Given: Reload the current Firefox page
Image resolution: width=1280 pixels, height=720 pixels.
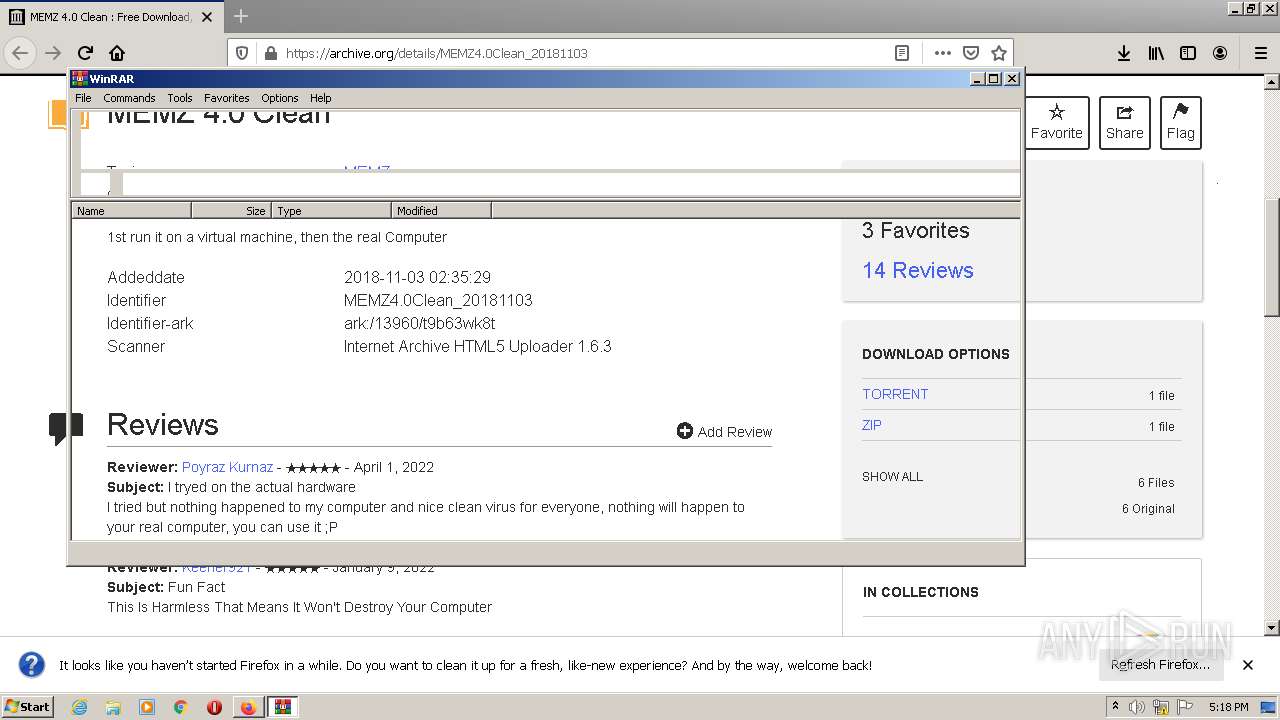Looking at the screenshot, I should click(85, 53).
